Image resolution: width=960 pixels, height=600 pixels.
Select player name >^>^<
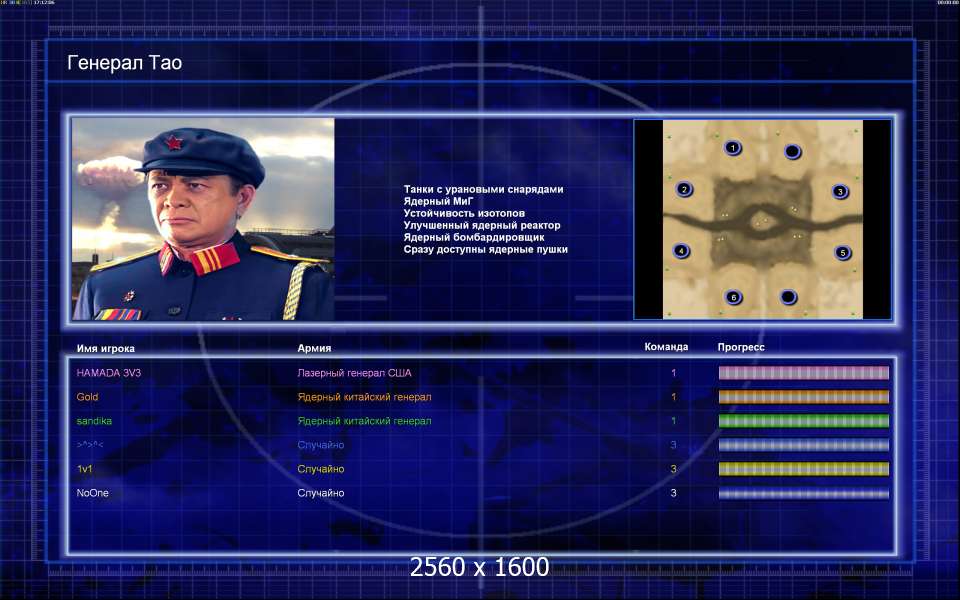point(90,445)
